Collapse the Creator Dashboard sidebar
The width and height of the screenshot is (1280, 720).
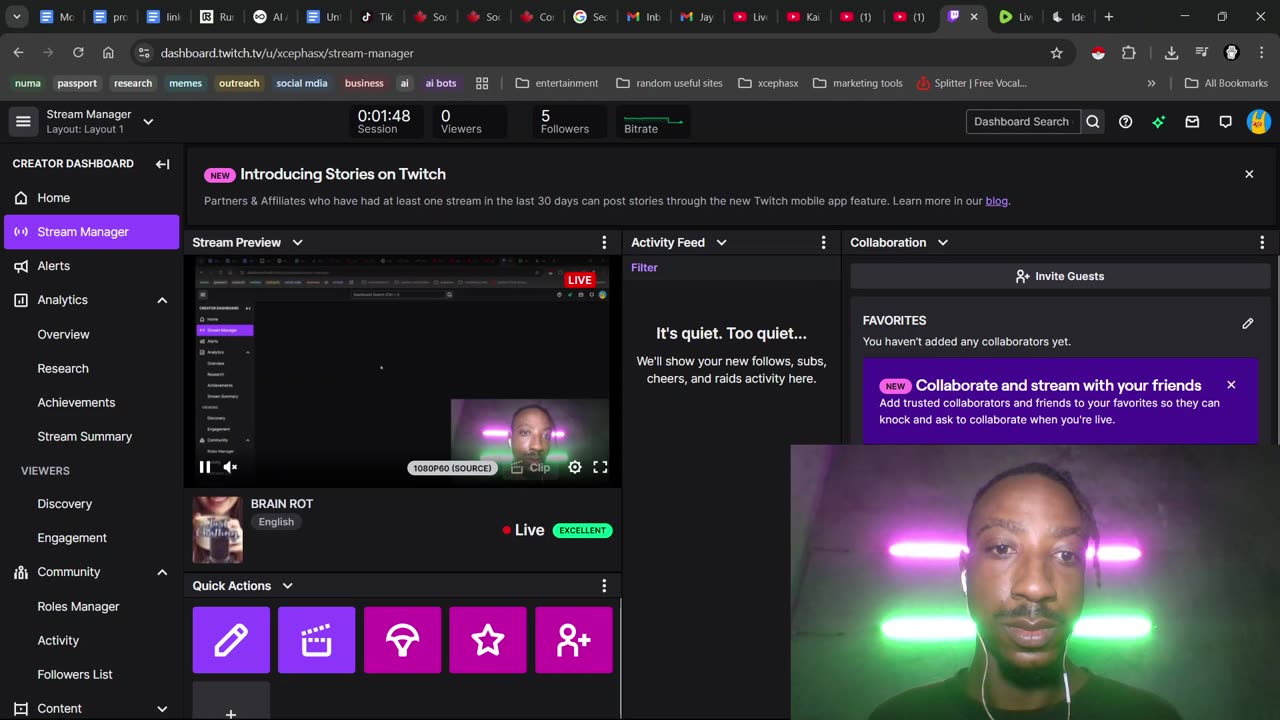(x=162, y=164)
